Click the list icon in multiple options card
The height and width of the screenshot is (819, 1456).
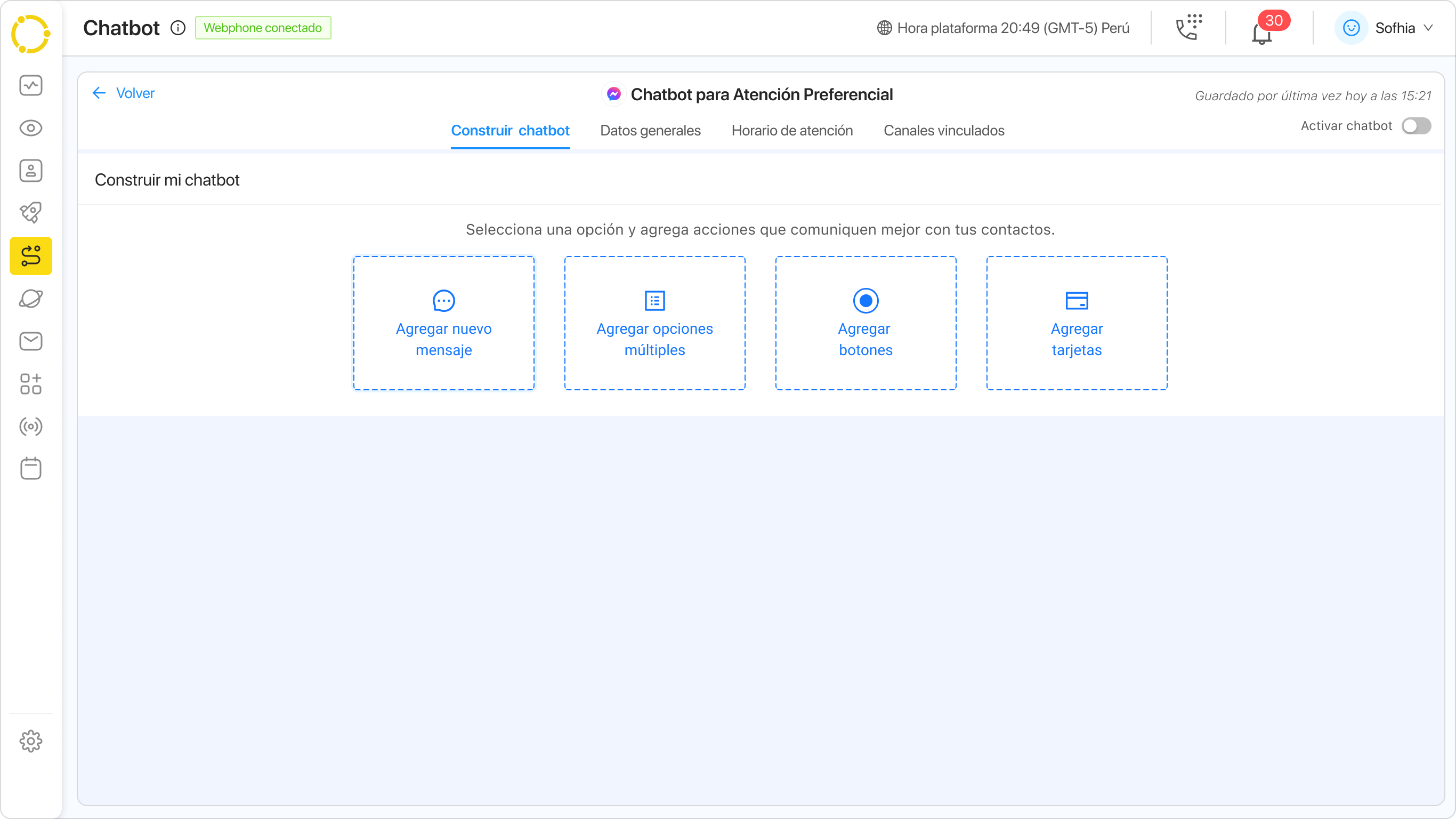click(x=654, y=301)
